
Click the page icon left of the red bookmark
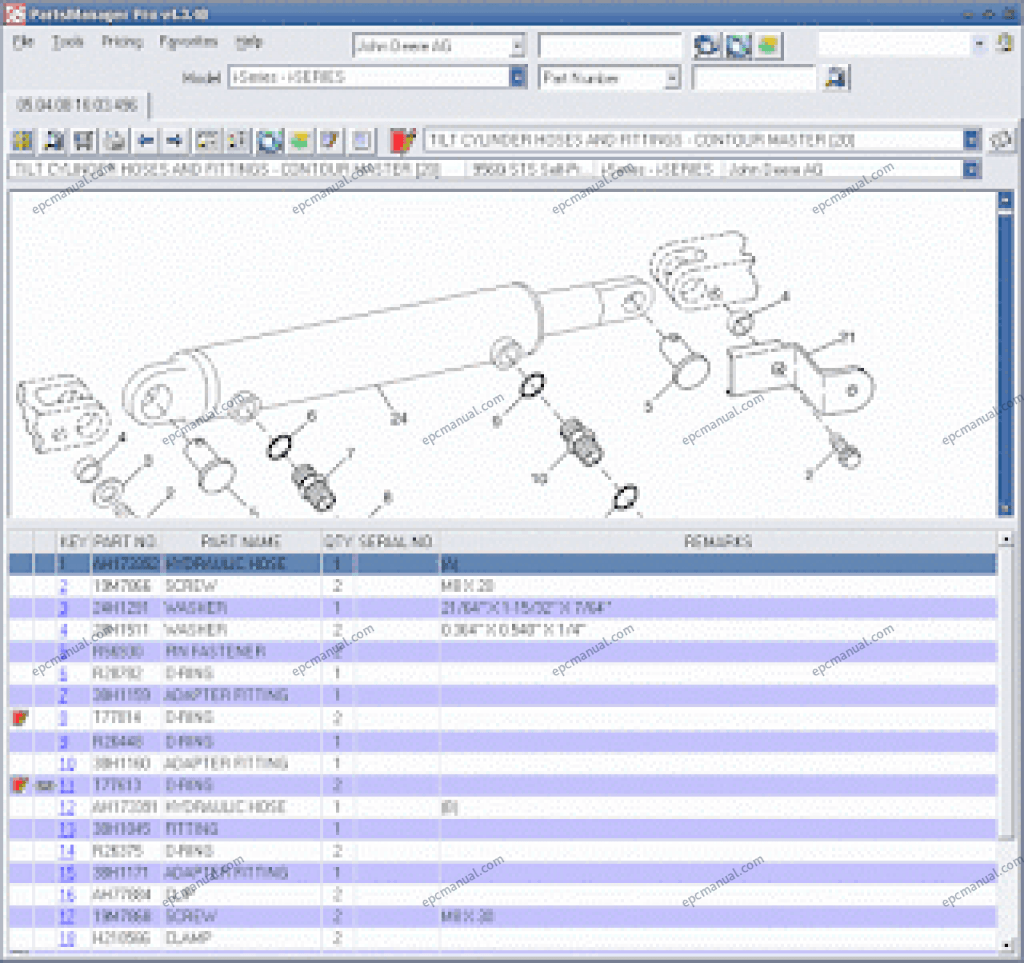click(x=361, y=140)
